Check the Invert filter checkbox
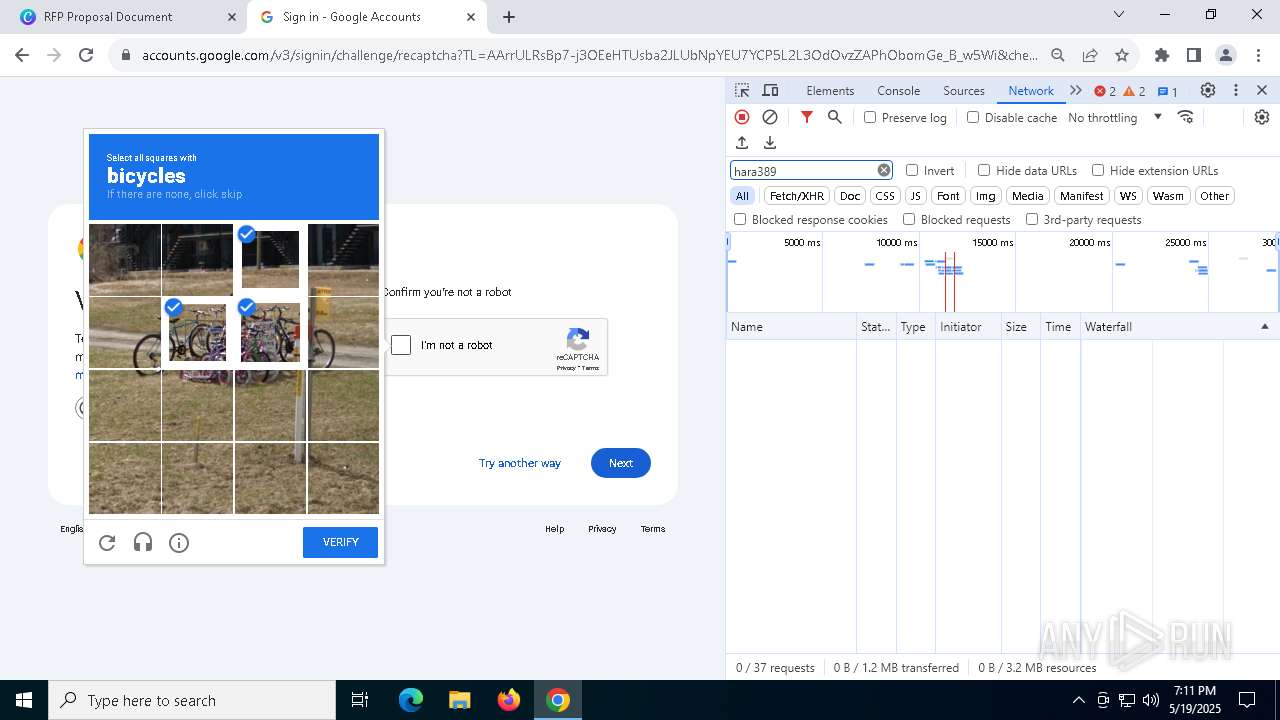1280x720 pixels. coord(912,170)
